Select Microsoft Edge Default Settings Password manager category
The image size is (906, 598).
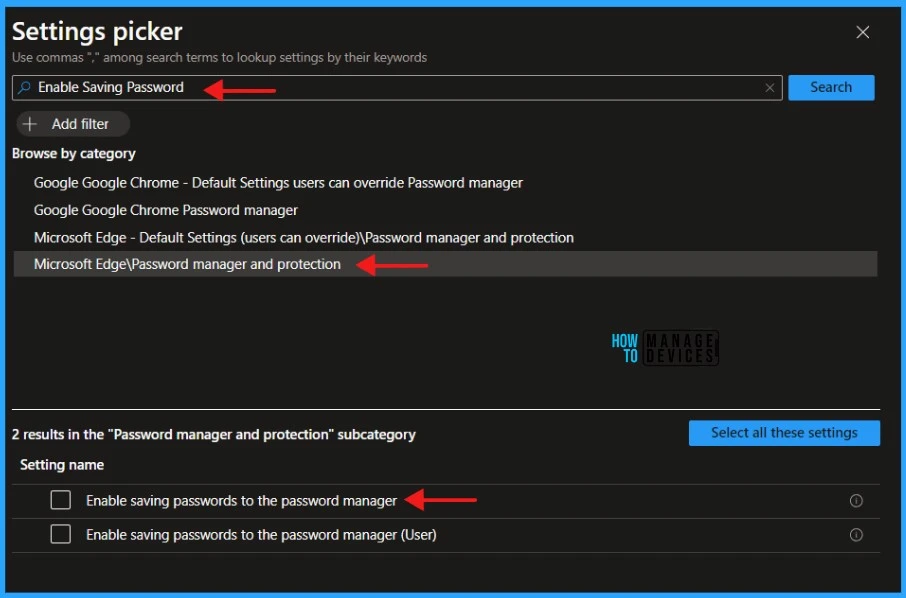pos(304,237)
